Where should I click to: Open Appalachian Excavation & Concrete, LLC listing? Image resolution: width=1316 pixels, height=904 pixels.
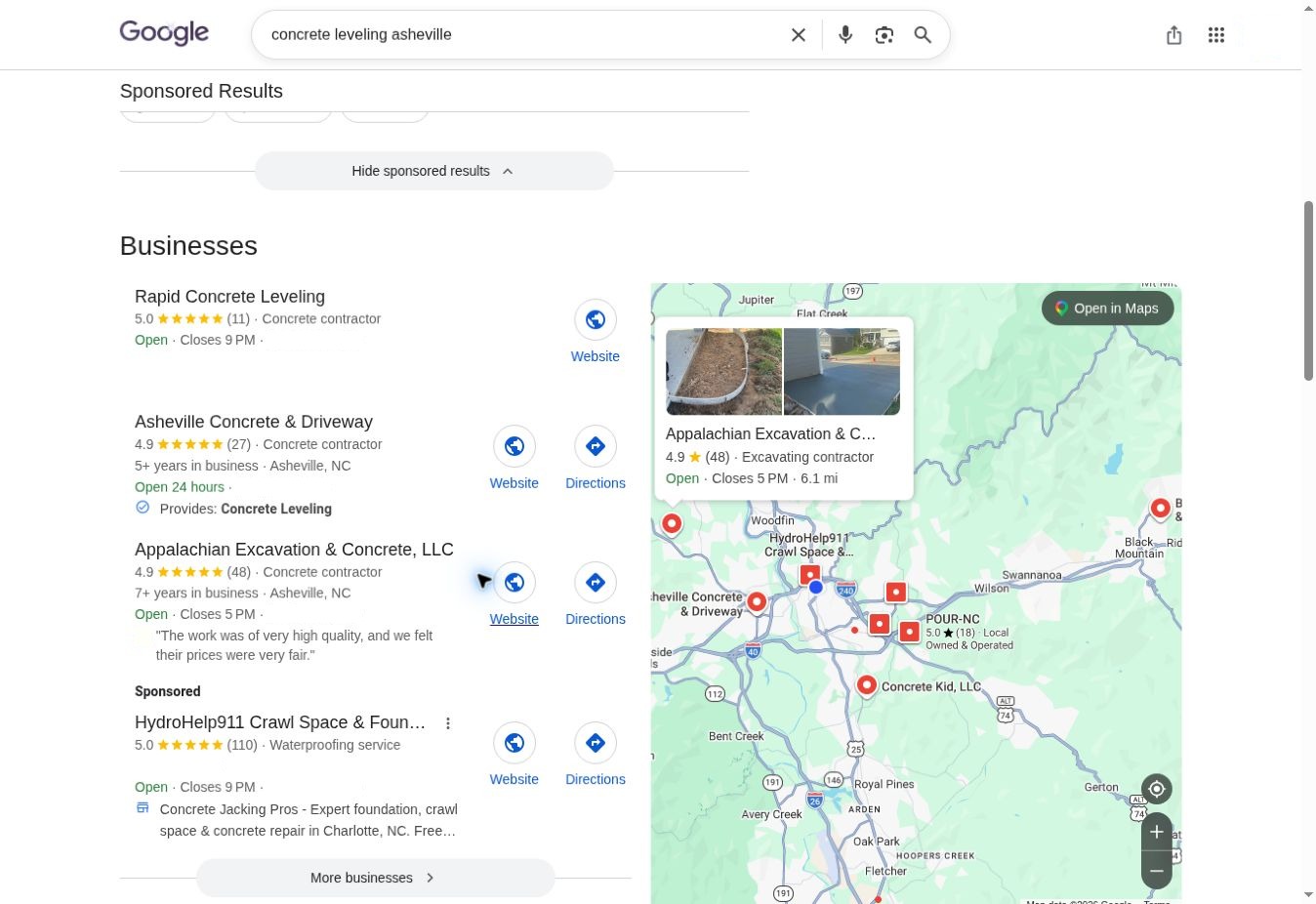pyautogui.click(x=294, y=550)
